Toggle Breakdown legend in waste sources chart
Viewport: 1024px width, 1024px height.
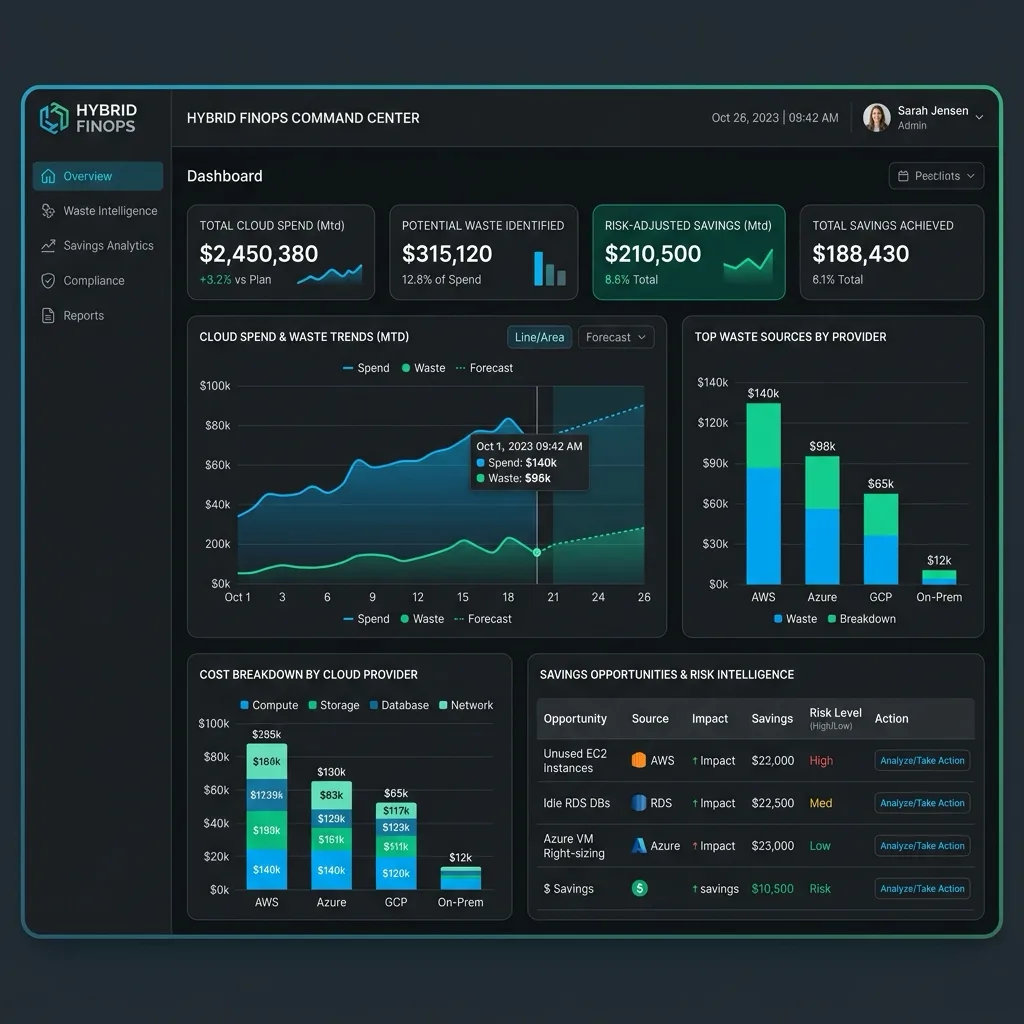[861, 619]
